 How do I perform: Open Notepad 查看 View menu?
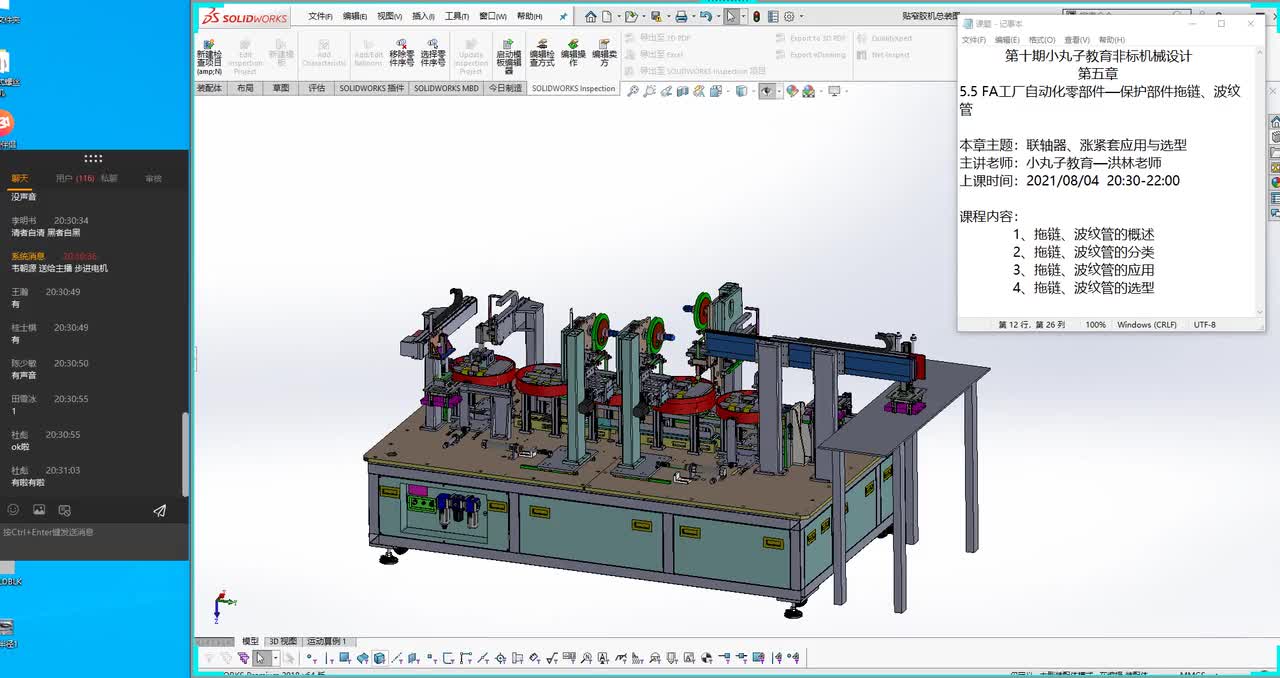(x=1077, y=40)
